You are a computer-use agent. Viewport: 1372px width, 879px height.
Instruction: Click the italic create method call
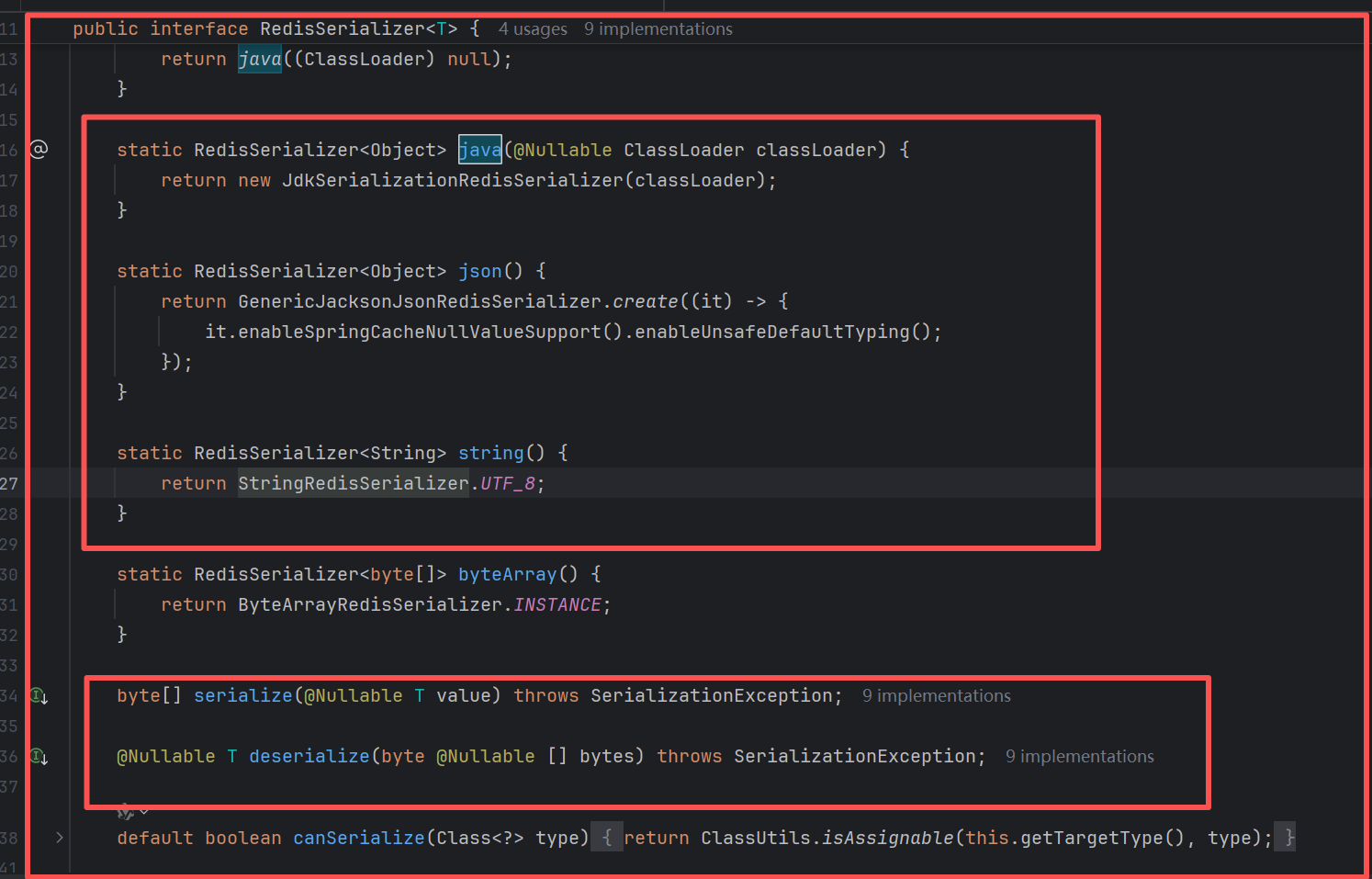pyautogui.click(x=646, y=302)
